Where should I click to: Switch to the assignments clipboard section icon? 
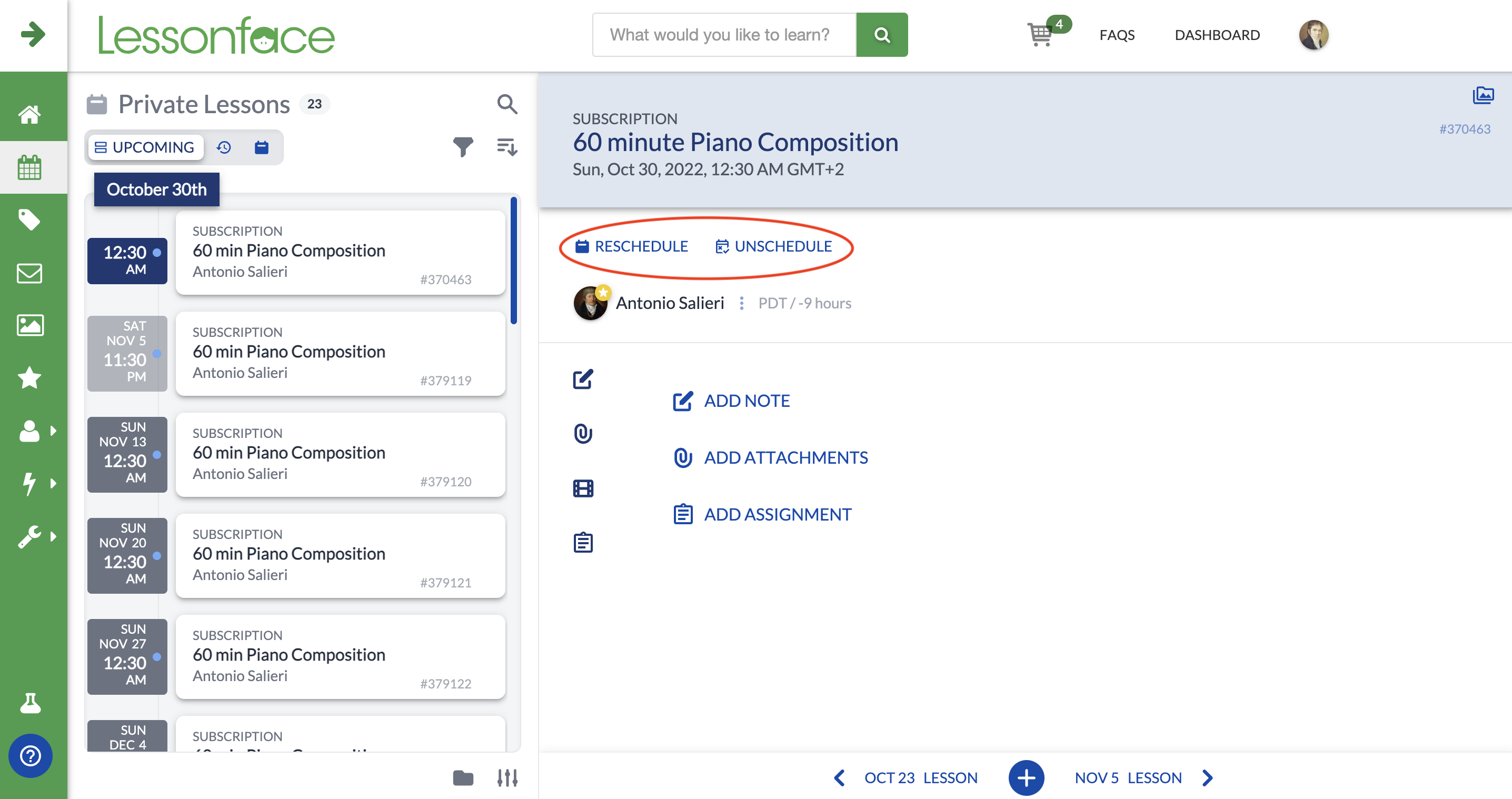tap(583, 543)
